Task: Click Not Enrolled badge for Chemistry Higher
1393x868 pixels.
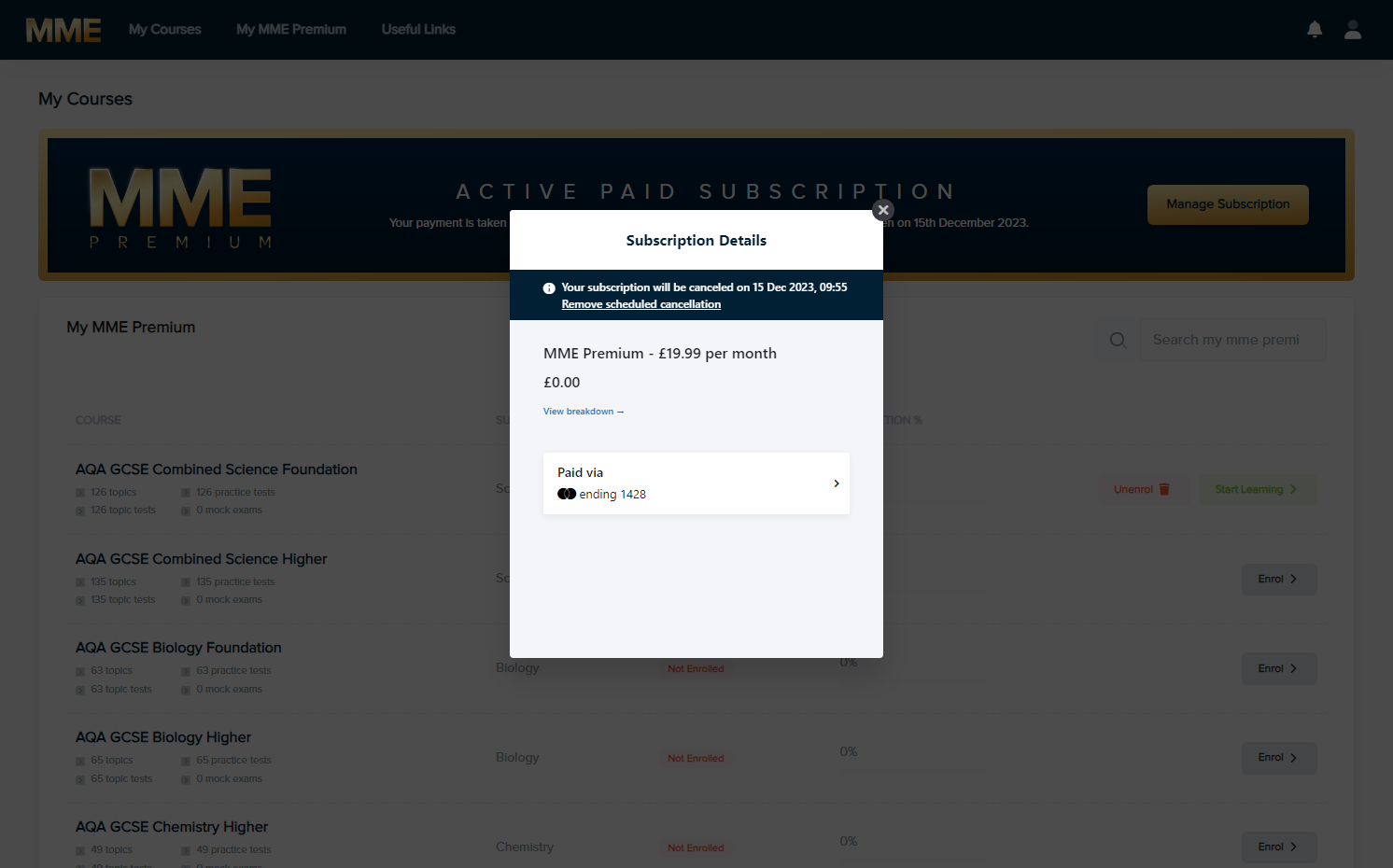Action: (x=696, y=848)
